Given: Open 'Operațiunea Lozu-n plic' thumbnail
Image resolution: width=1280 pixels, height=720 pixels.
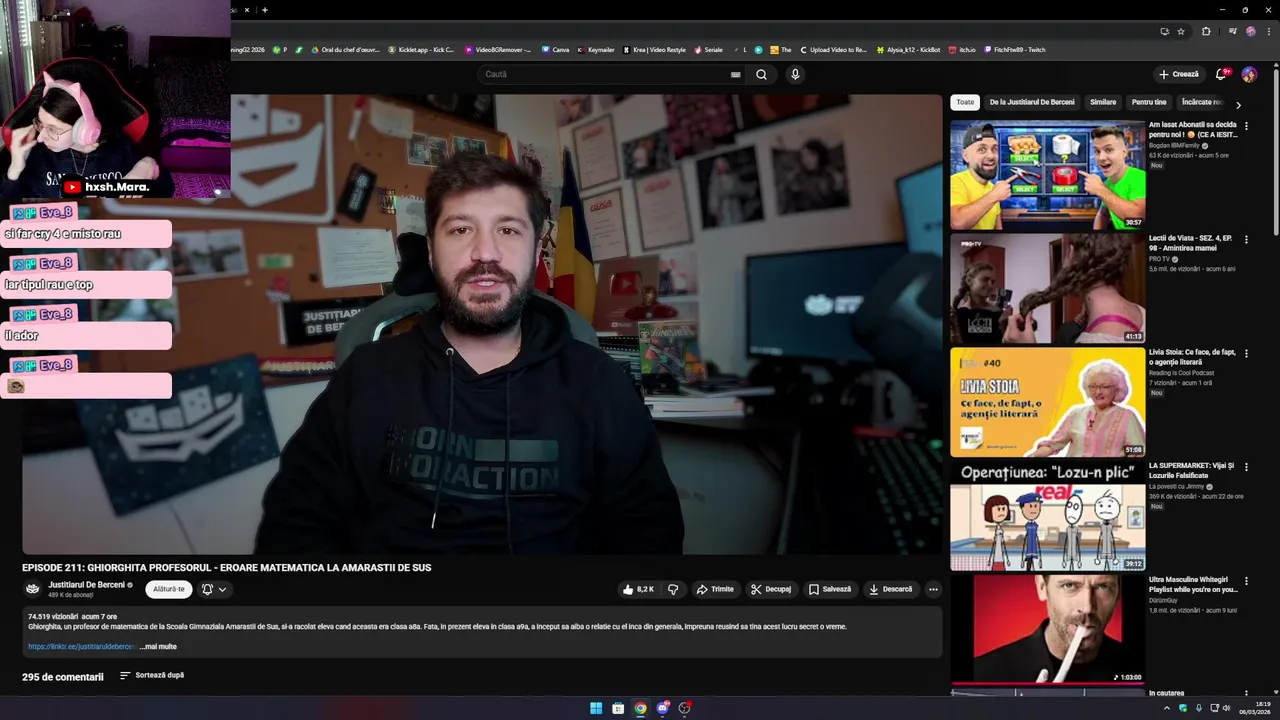Looking at the screenshot, I should coord(1047,515).
